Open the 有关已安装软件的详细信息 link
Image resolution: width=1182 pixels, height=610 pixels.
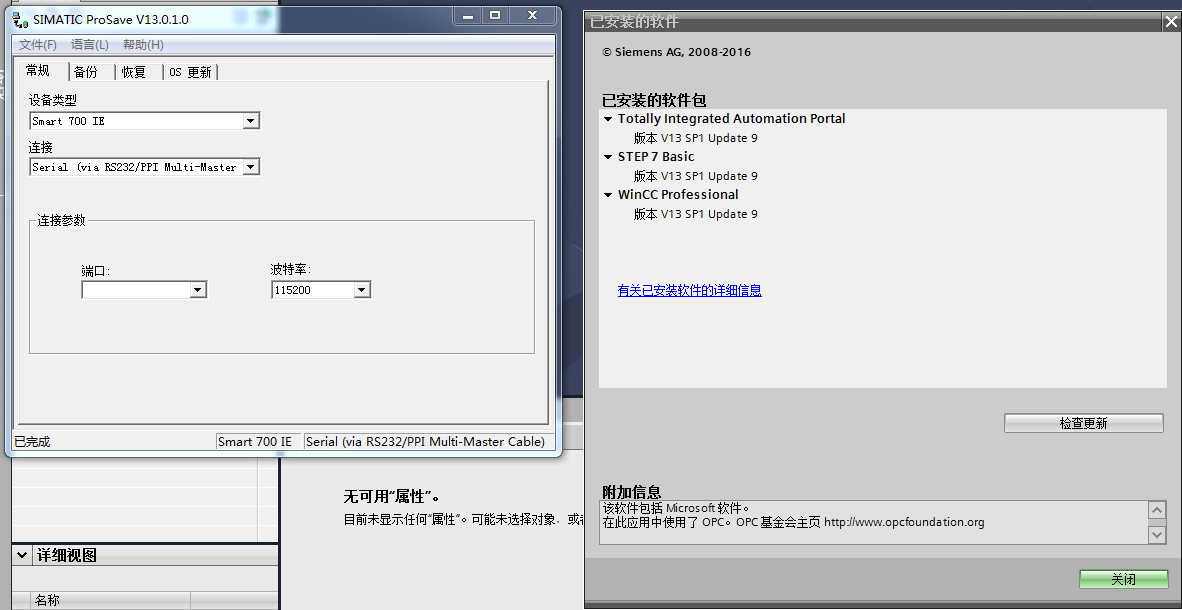click(689, 291)
